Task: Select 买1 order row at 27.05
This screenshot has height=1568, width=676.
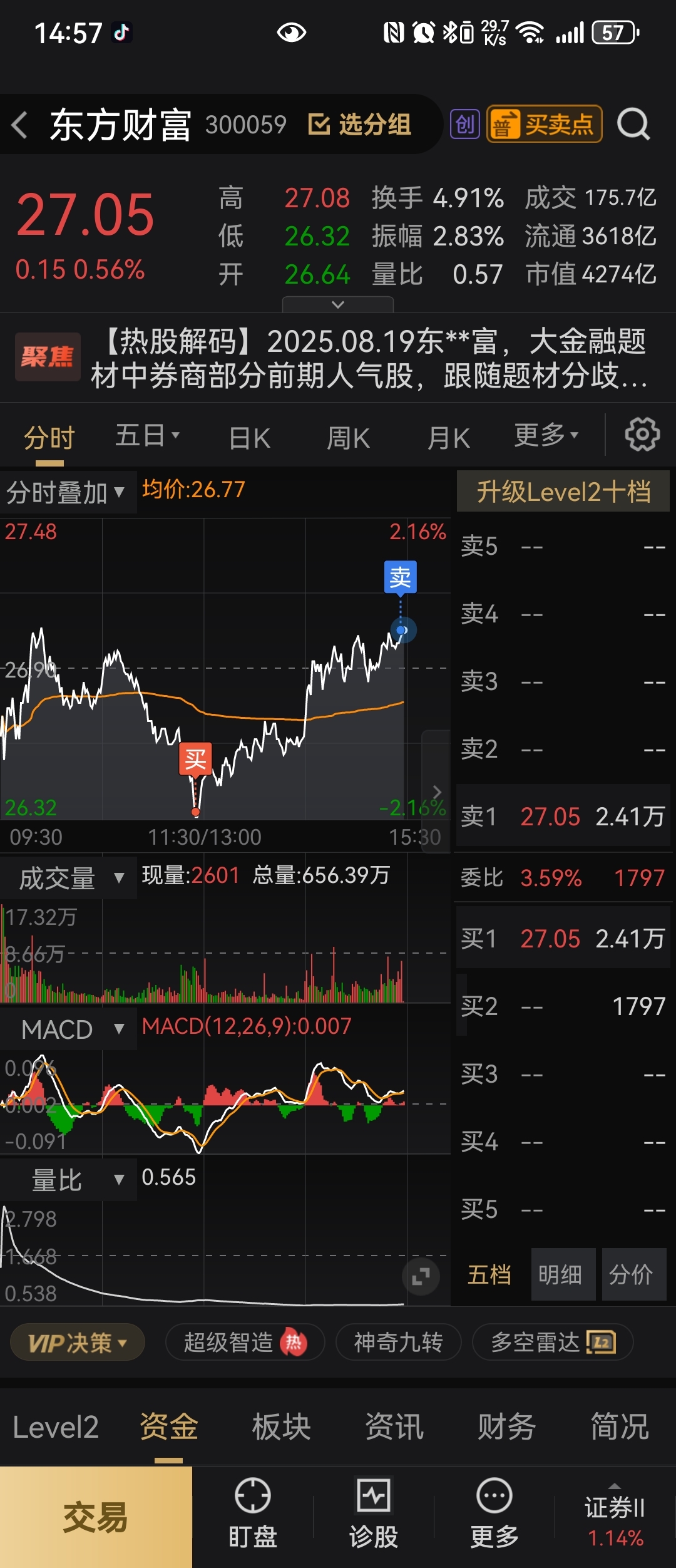Action: (x=563, y=938)
